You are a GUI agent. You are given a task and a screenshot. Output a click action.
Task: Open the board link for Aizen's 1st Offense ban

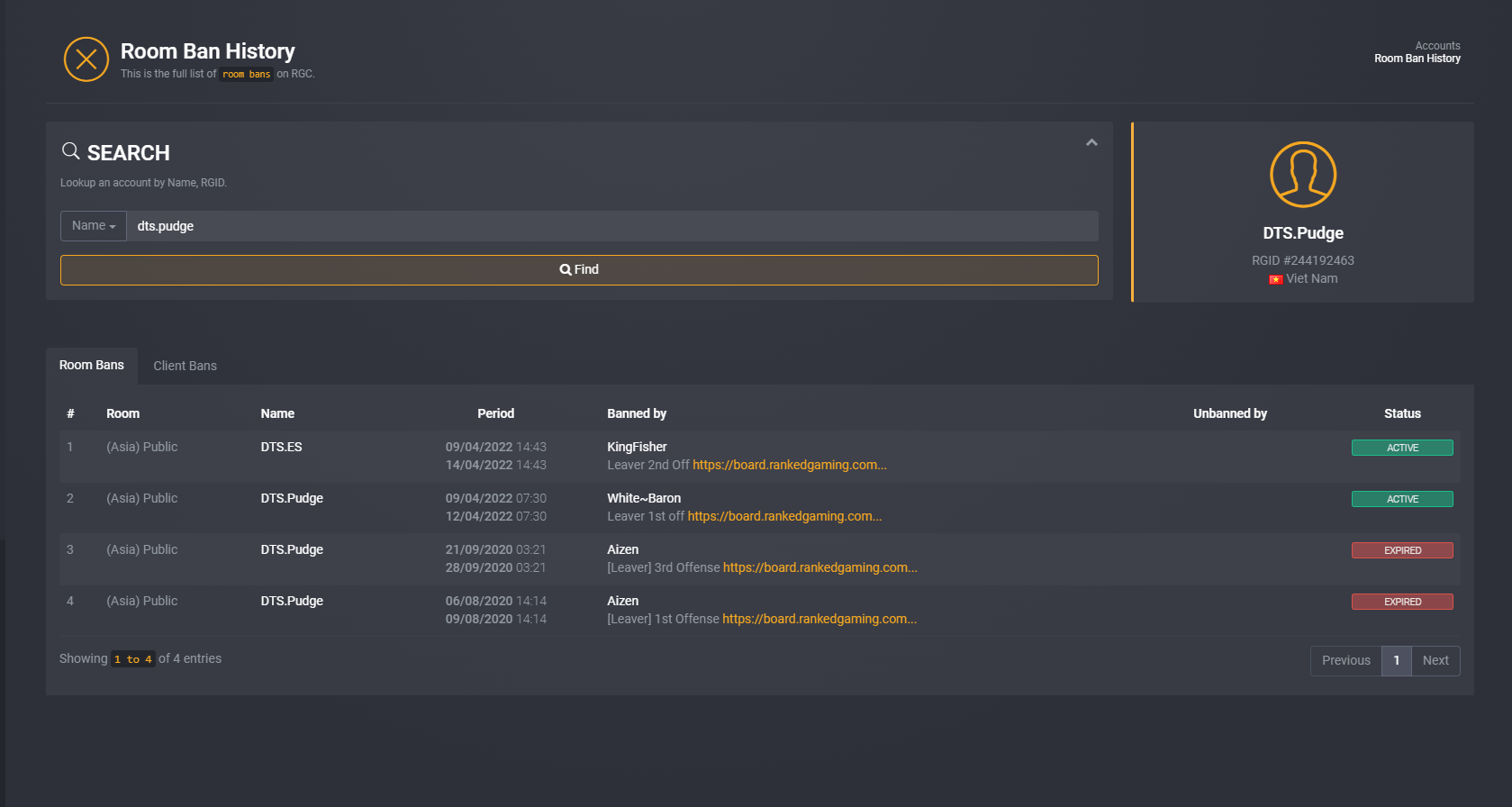tap(819, 619)
